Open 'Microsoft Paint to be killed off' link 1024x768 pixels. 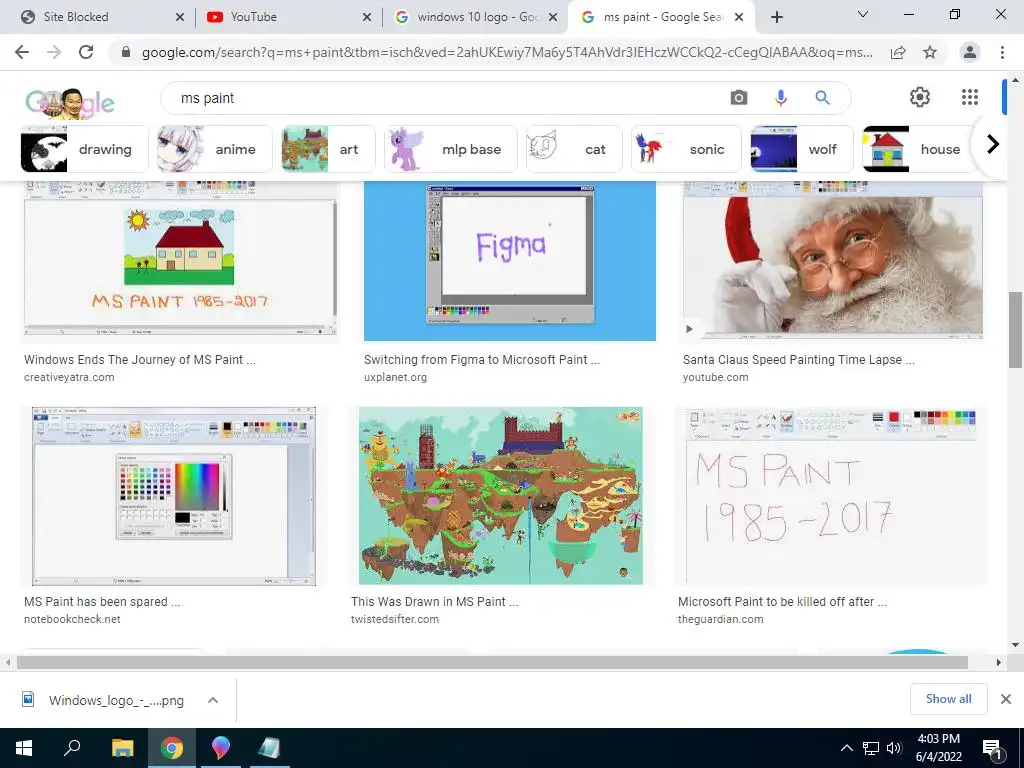point(782,601)
